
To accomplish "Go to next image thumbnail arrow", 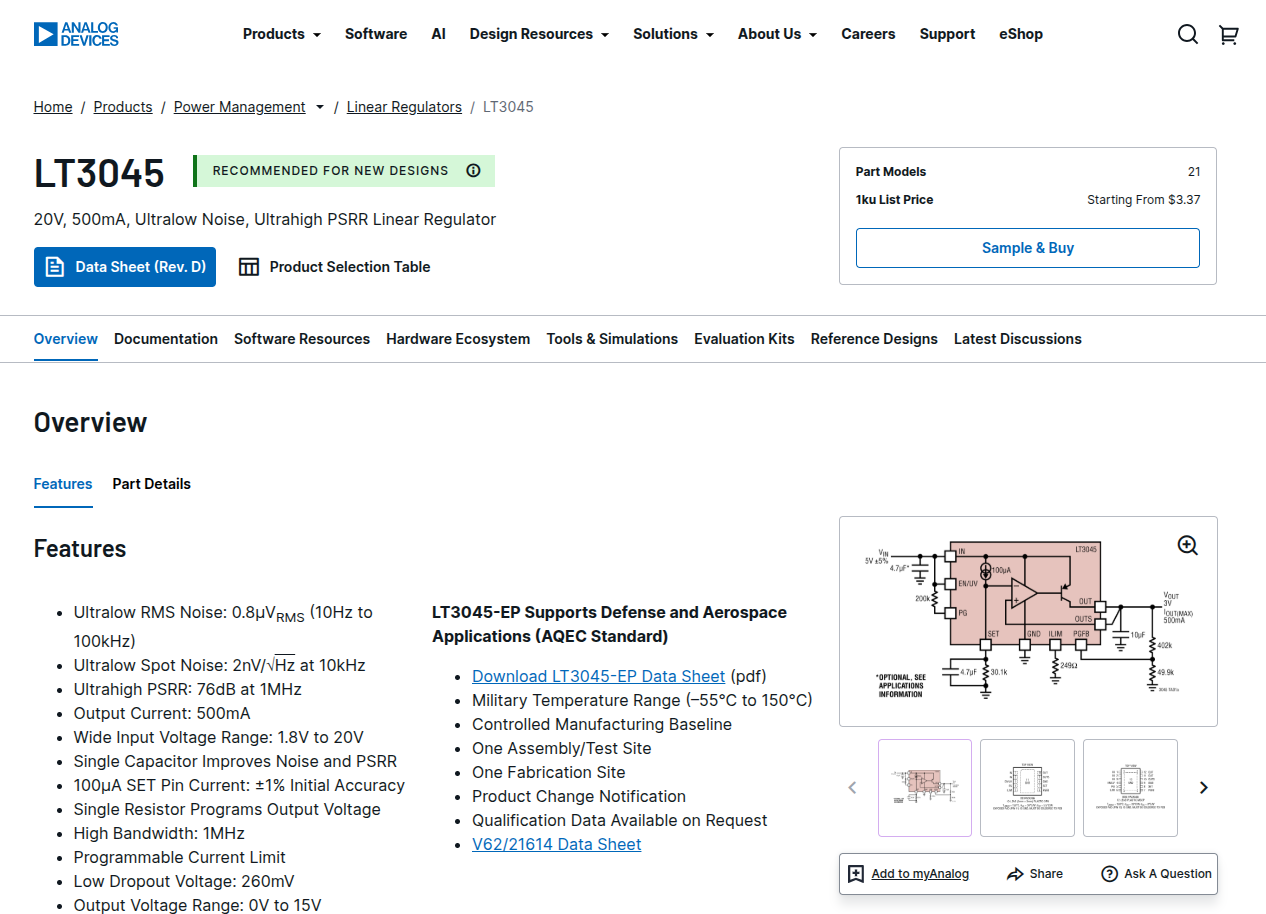I will (1204, 788).
